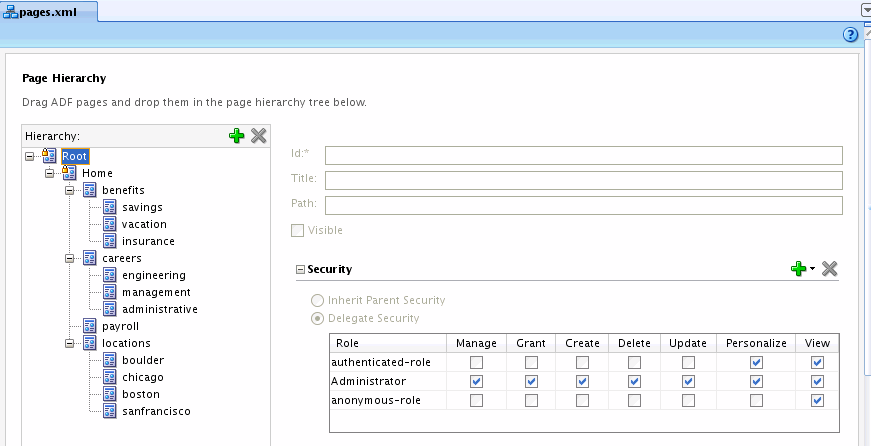Screen dimensions: 871x446
Task: Uncheck Personalize for authenticated-role
Action: pos(756,363)
